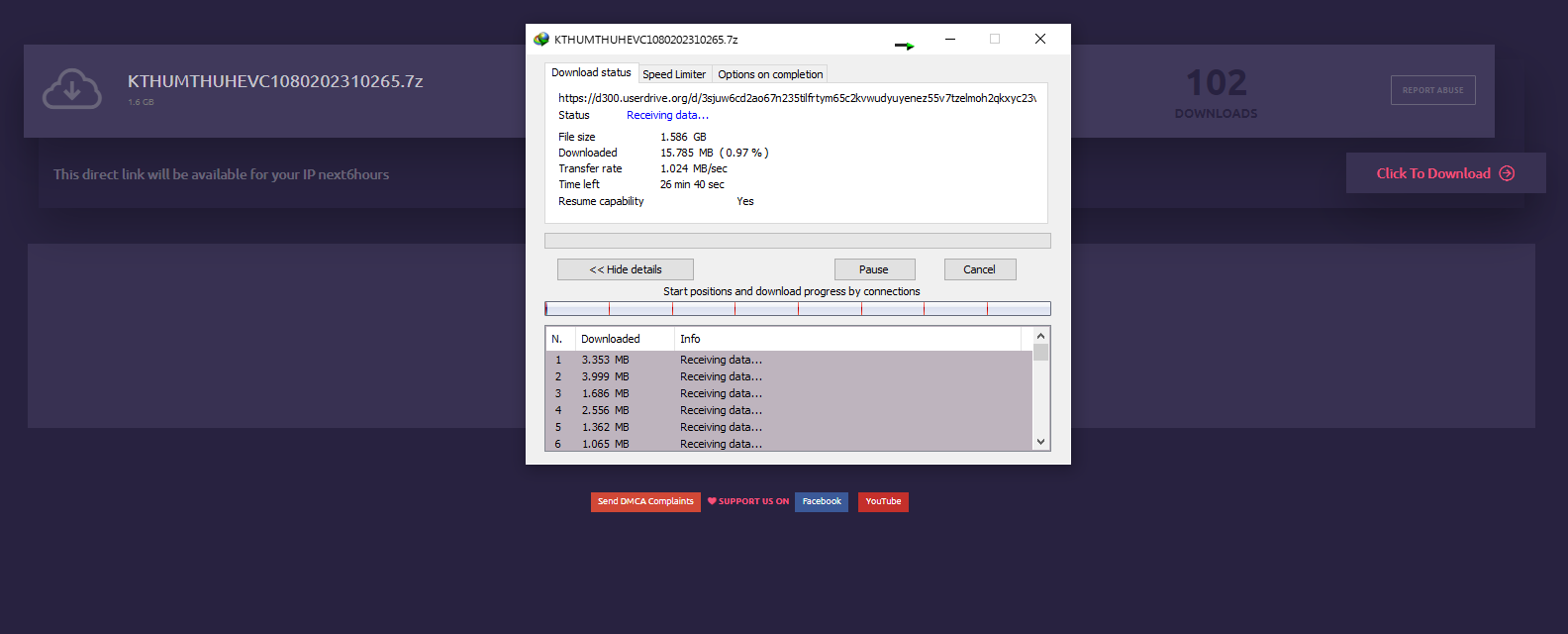The height and width of the screenshot is (634, 1568).
Task: Open the Download status tab
Action: 591,72
